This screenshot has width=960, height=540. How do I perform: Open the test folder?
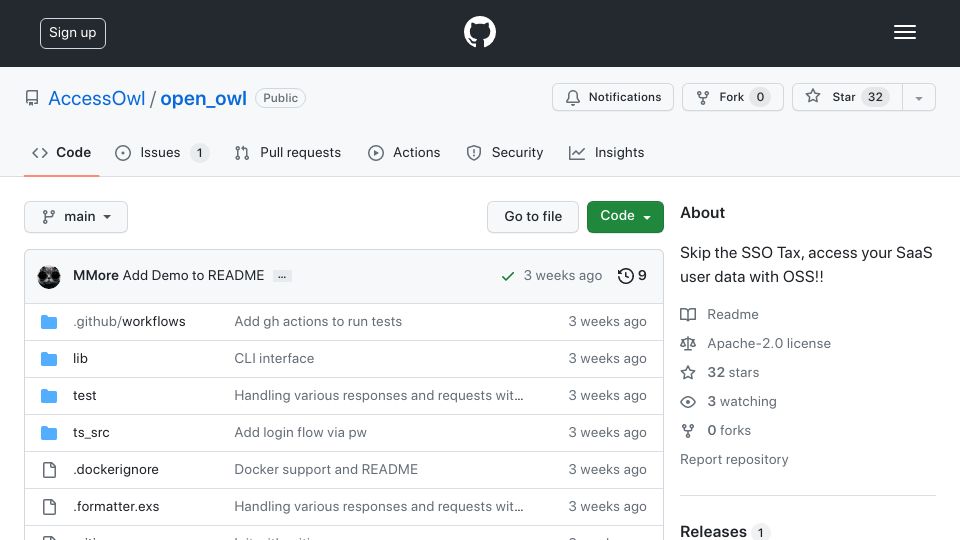[x=84, y=396]
